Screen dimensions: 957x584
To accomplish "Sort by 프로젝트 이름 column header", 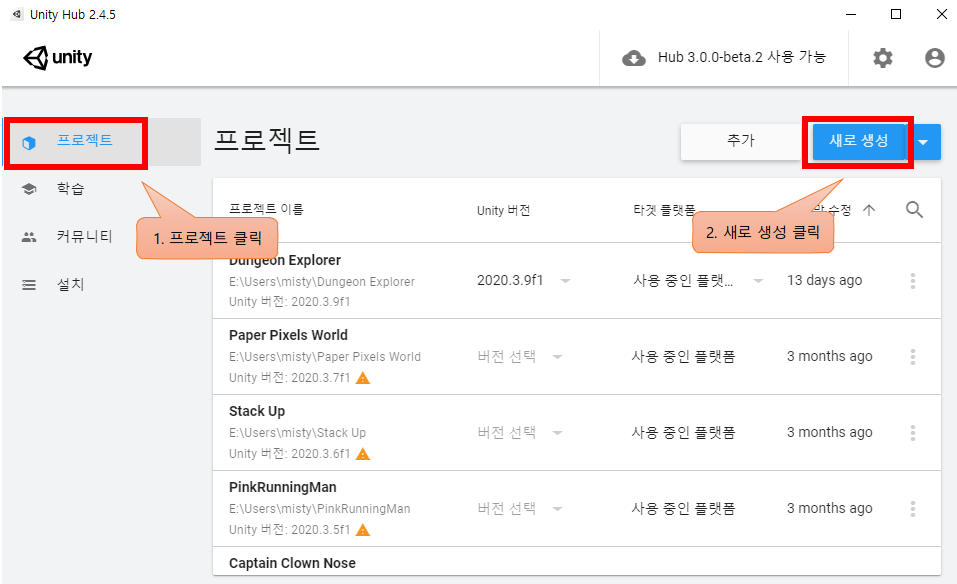I will [266, 209].
